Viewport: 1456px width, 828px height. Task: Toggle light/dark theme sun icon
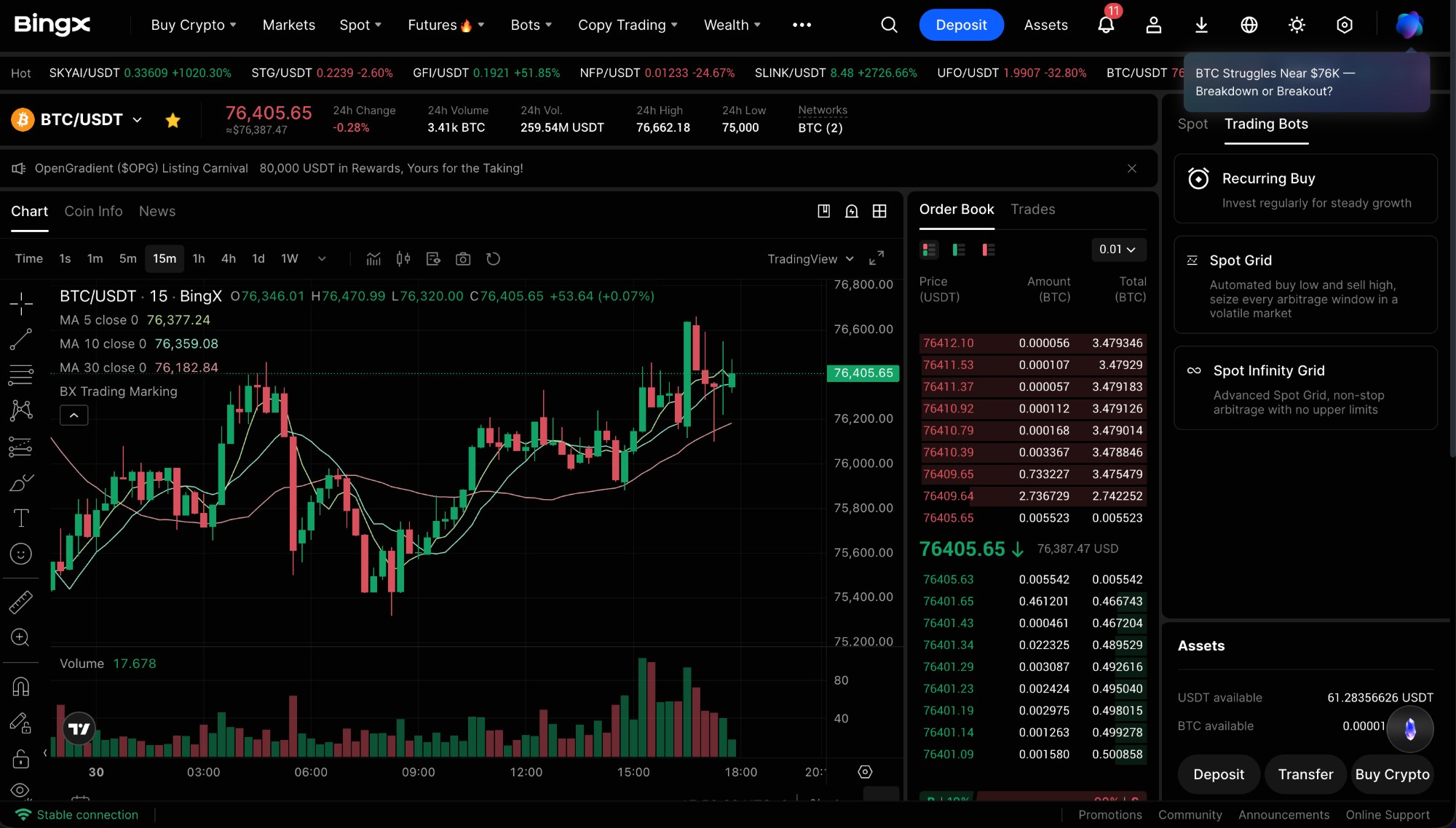pos(1297,25)
